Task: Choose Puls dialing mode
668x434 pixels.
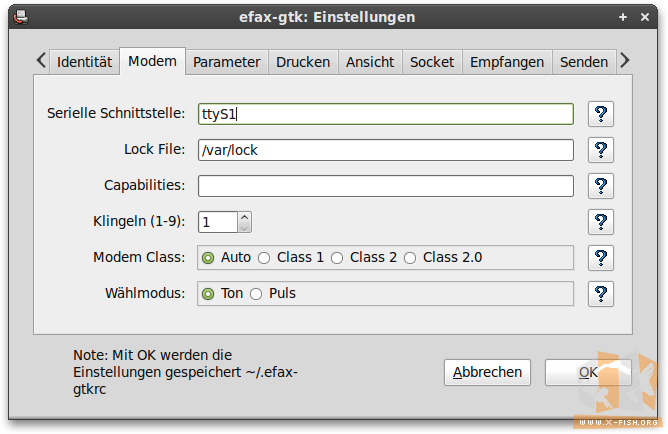Action: click(256, 294)
